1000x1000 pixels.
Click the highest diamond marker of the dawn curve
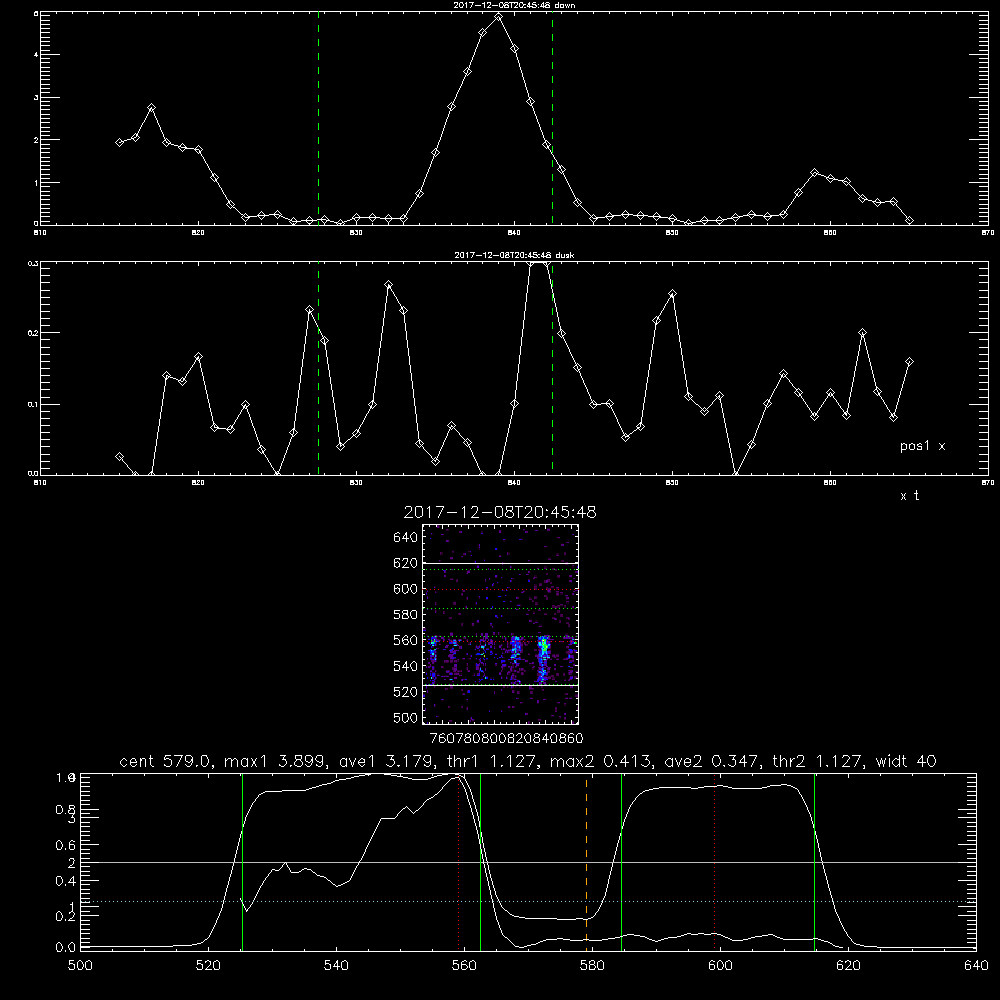coord(499,17)
